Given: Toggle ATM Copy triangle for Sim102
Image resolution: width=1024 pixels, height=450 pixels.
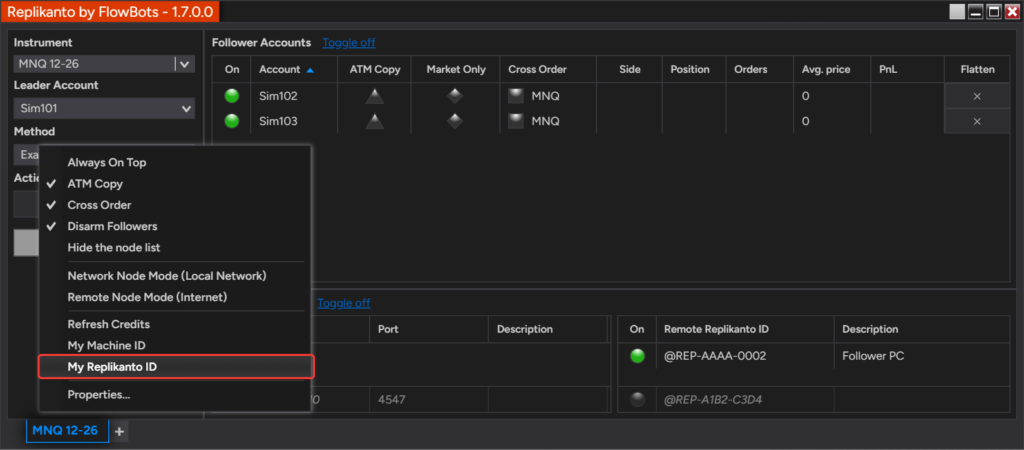Looking at the screenshot, I should tap(374, 96).
